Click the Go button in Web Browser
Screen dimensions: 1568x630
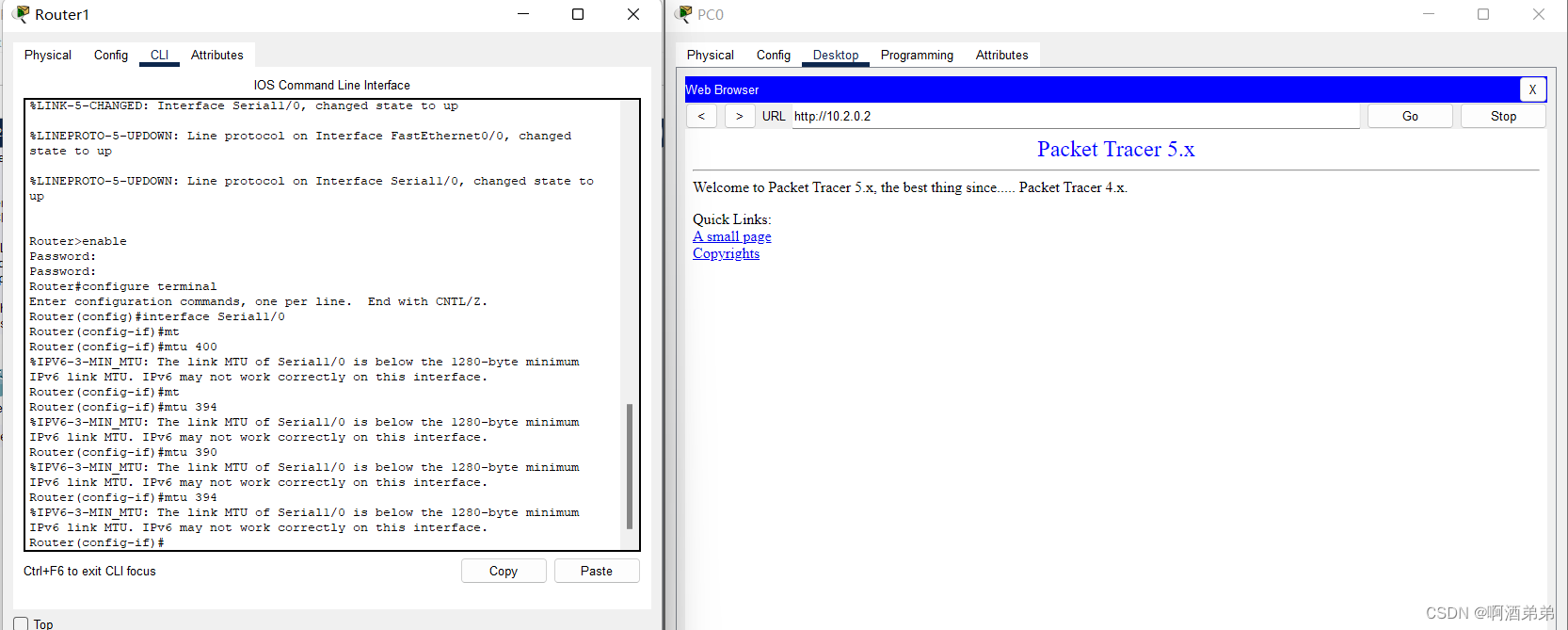1410,116
